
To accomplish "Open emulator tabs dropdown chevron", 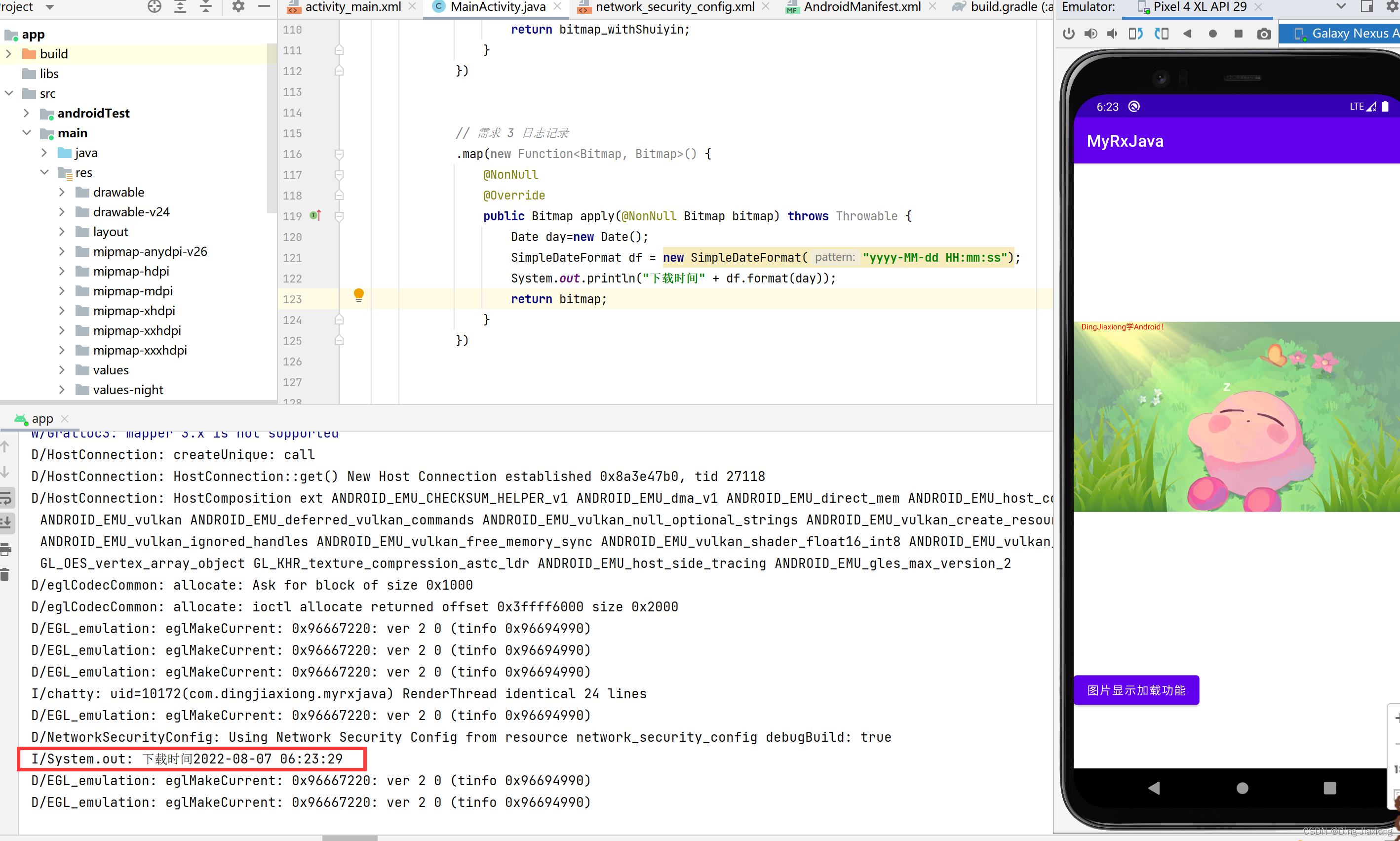I will point(1341,7).
